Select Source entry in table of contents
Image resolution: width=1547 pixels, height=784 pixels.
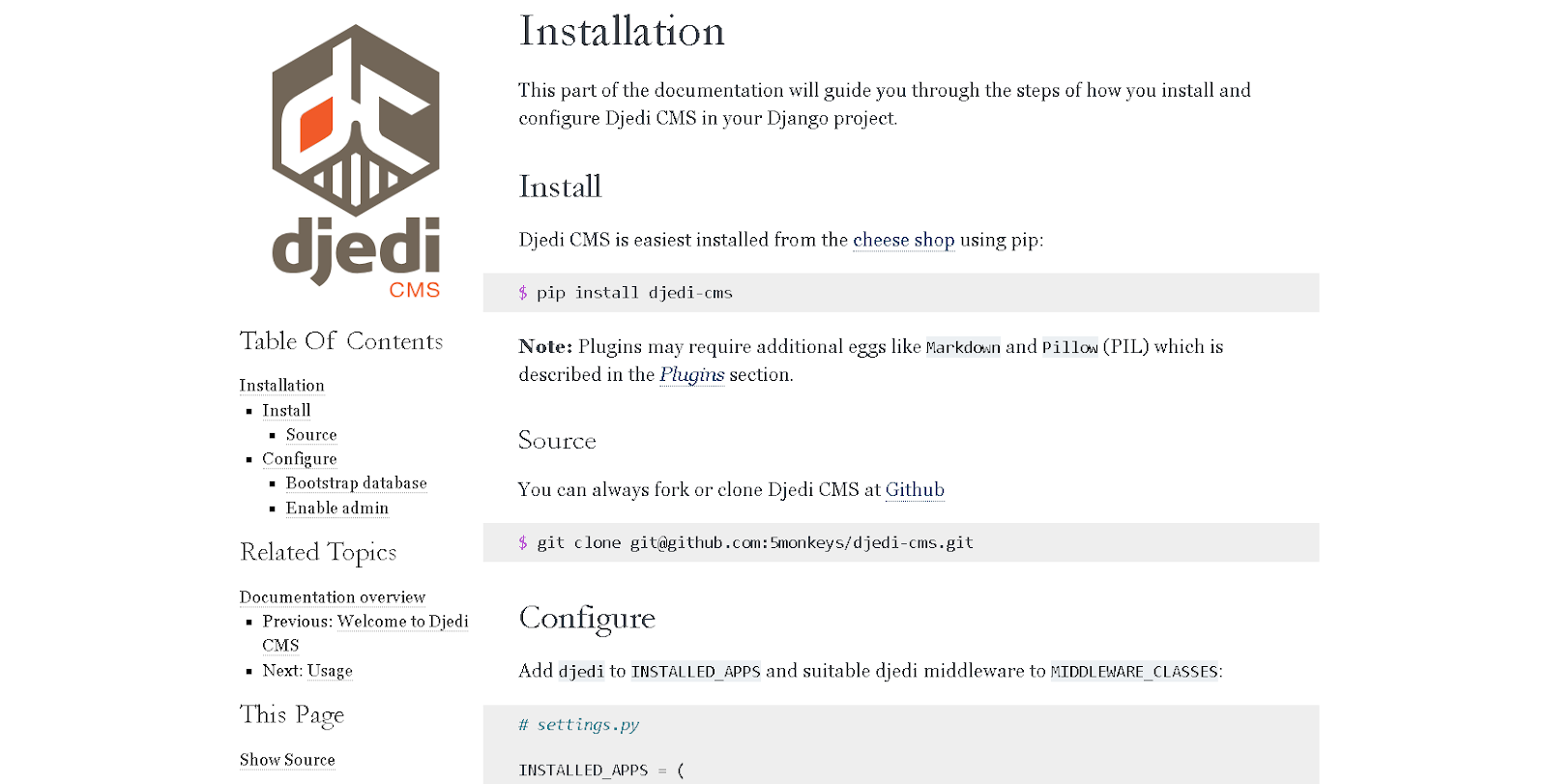click(x=311, y=435)
